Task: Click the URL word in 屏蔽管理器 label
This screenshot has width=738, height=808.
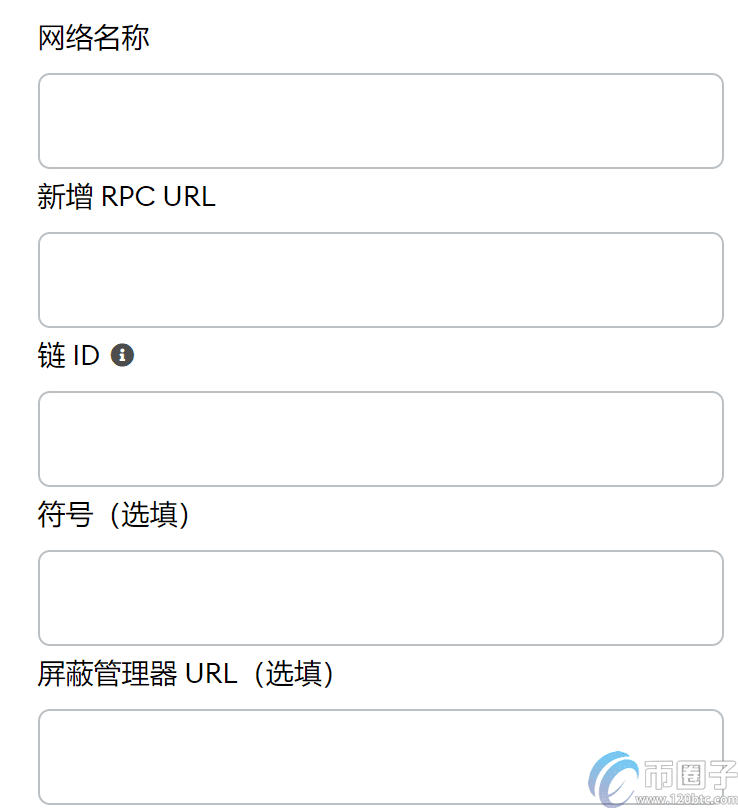Action: [211, 674]
